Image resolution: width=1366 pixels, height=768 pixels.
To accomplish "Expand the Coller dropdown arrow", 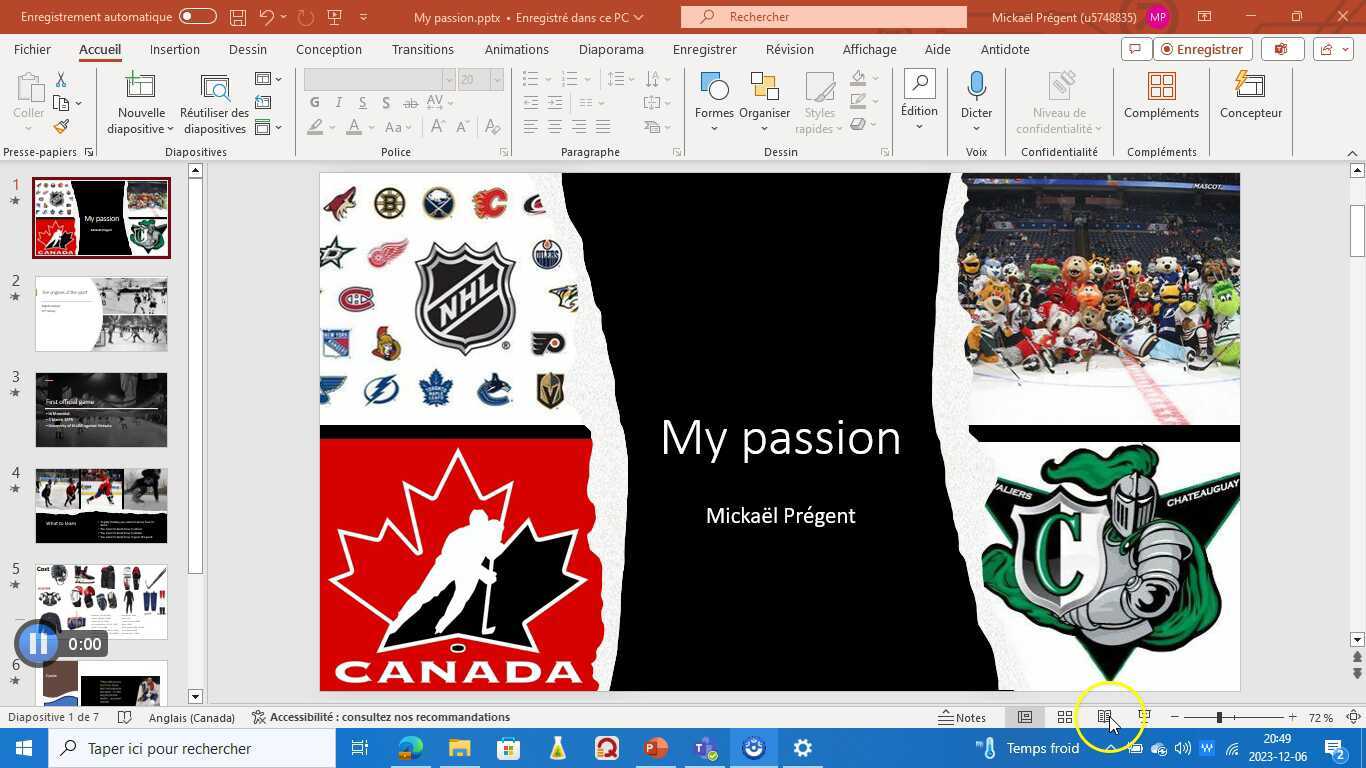I will tap(28, 128).
